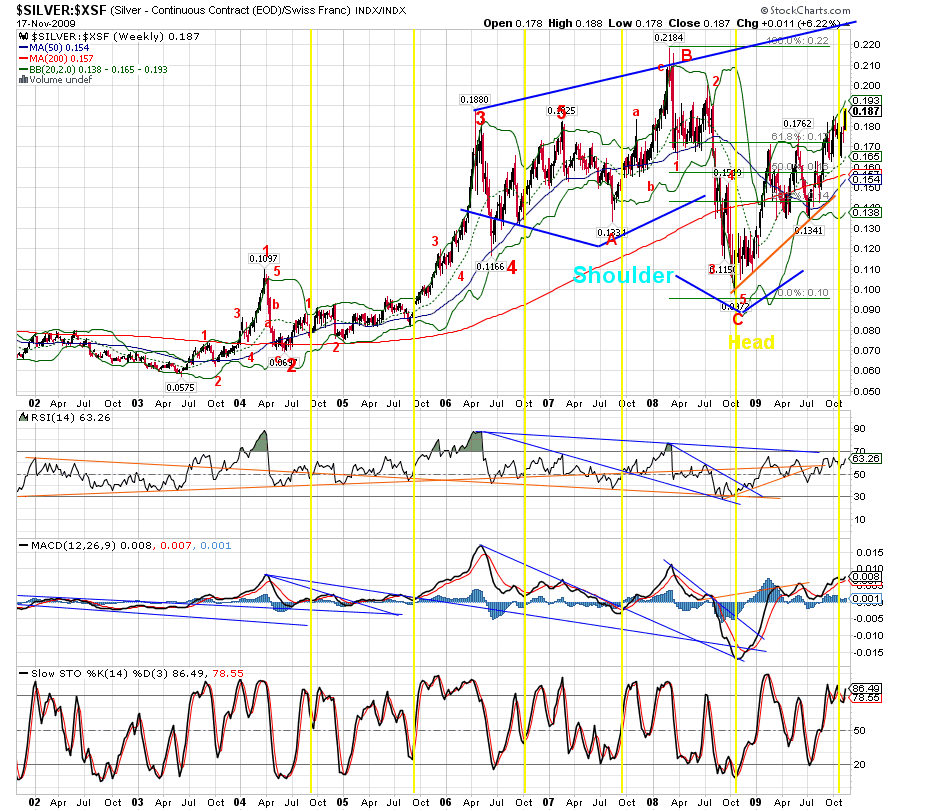950x811 pixels.
Task: Click the volume bars icon beside Volume undef
Action: 24,79
